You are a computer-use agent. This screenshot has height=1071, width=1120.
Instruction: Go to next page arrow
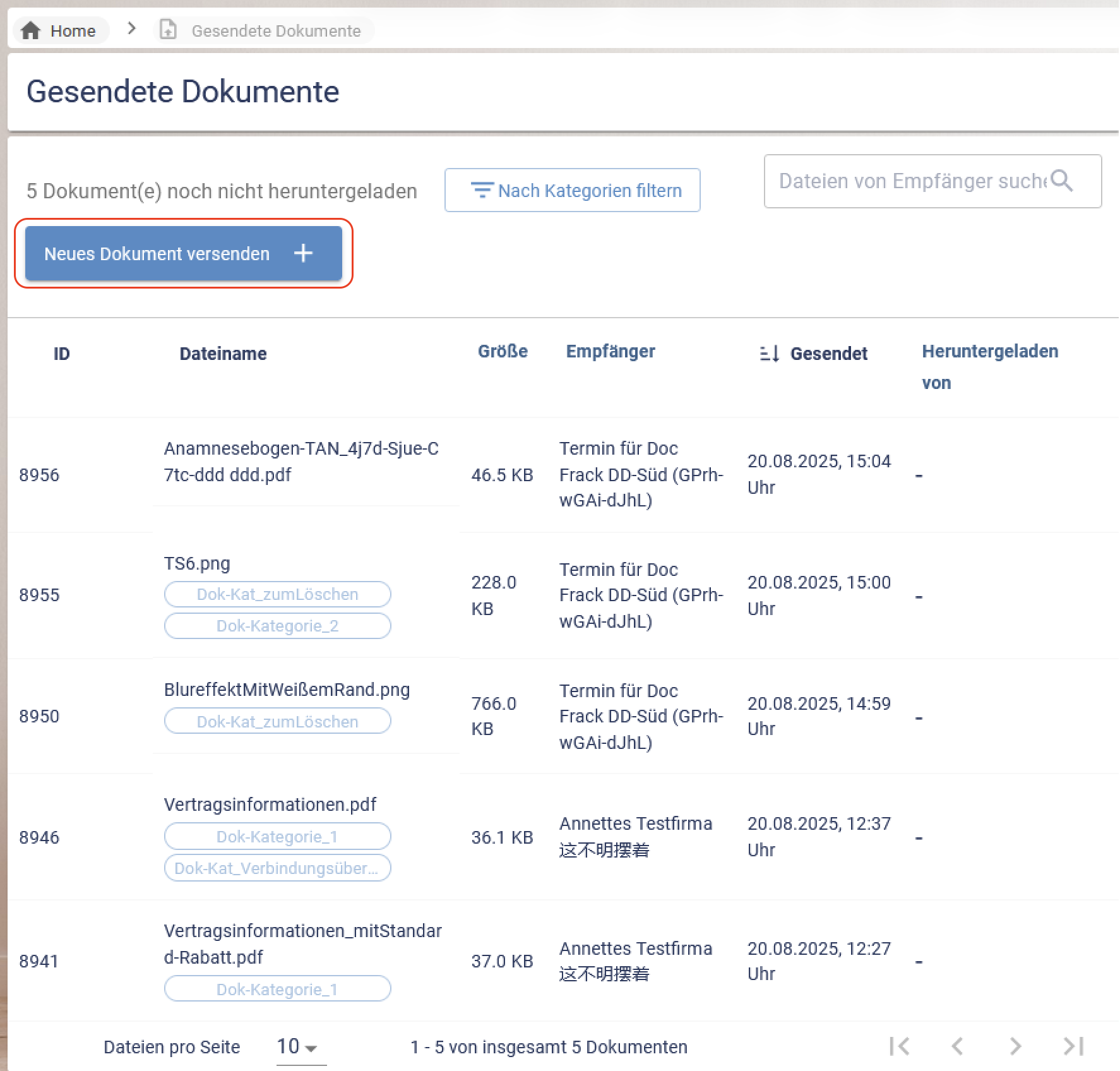pyautogui.click(x=1015, y=1046)
